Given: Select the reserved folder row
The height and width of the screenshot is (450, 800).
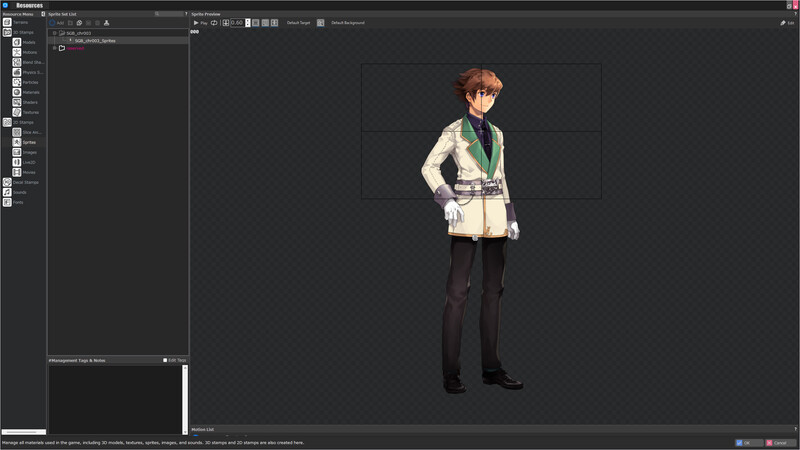Looking at the screenshot, I should [118, 48].
